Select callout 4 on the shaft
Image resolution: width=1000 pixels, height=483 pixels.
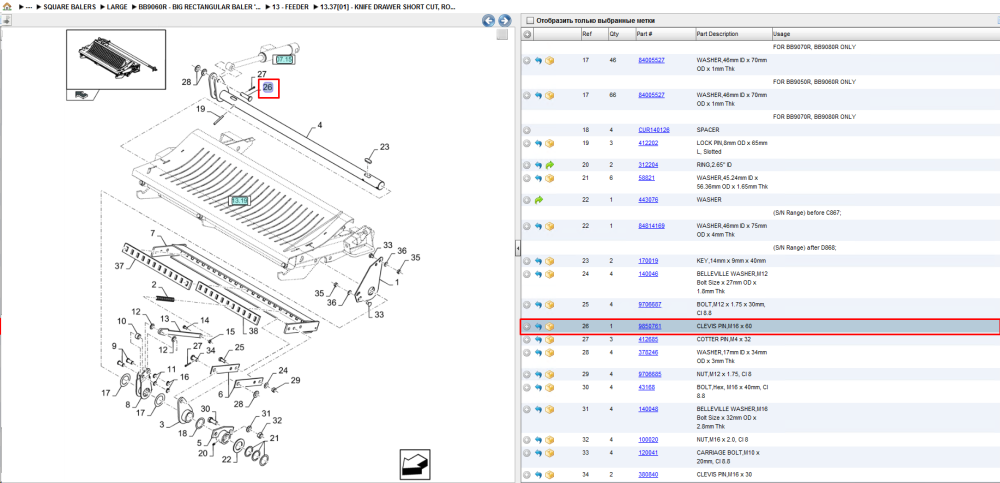320,126
